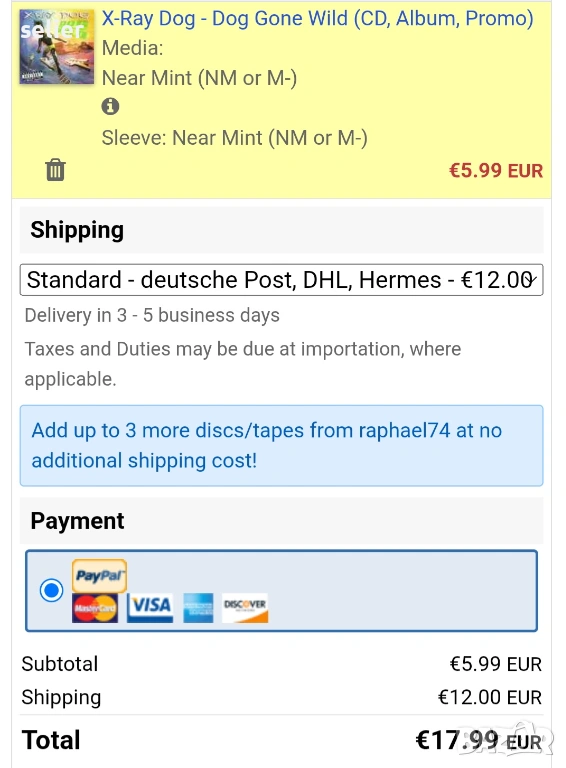Open the Dog Gone Wild album cover thumbnail

pos(57,47)
